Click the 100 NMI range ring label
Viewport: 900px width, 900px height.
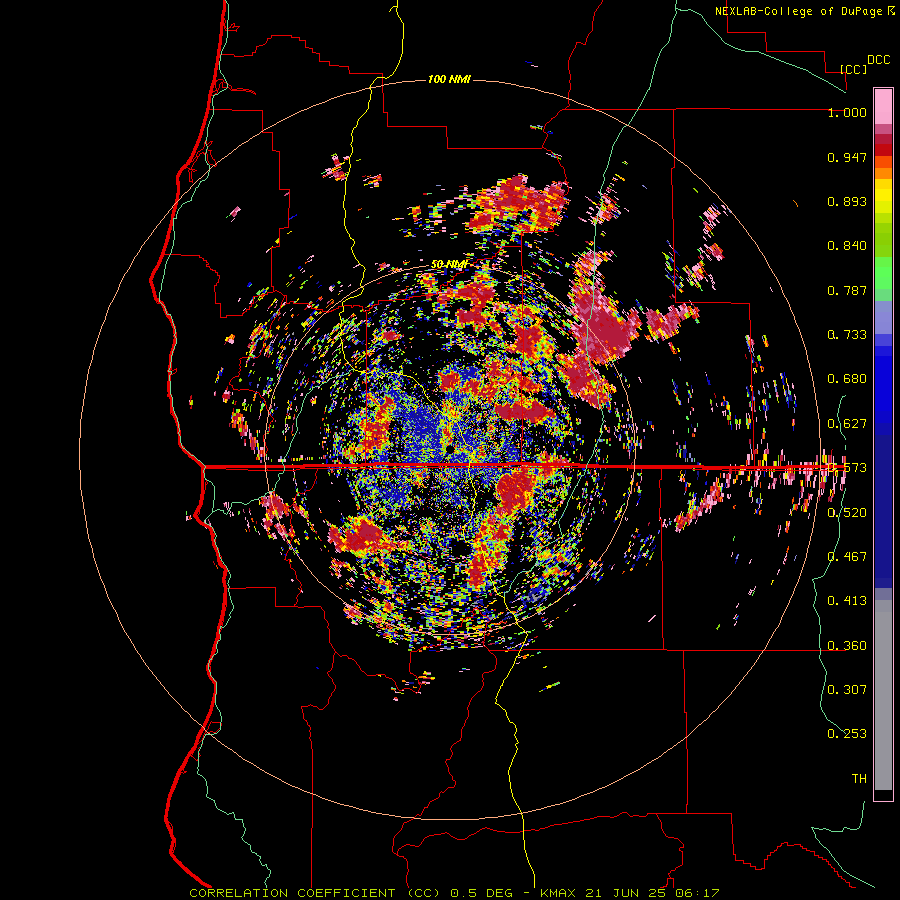pyautogui.click(x=449, y=79)
